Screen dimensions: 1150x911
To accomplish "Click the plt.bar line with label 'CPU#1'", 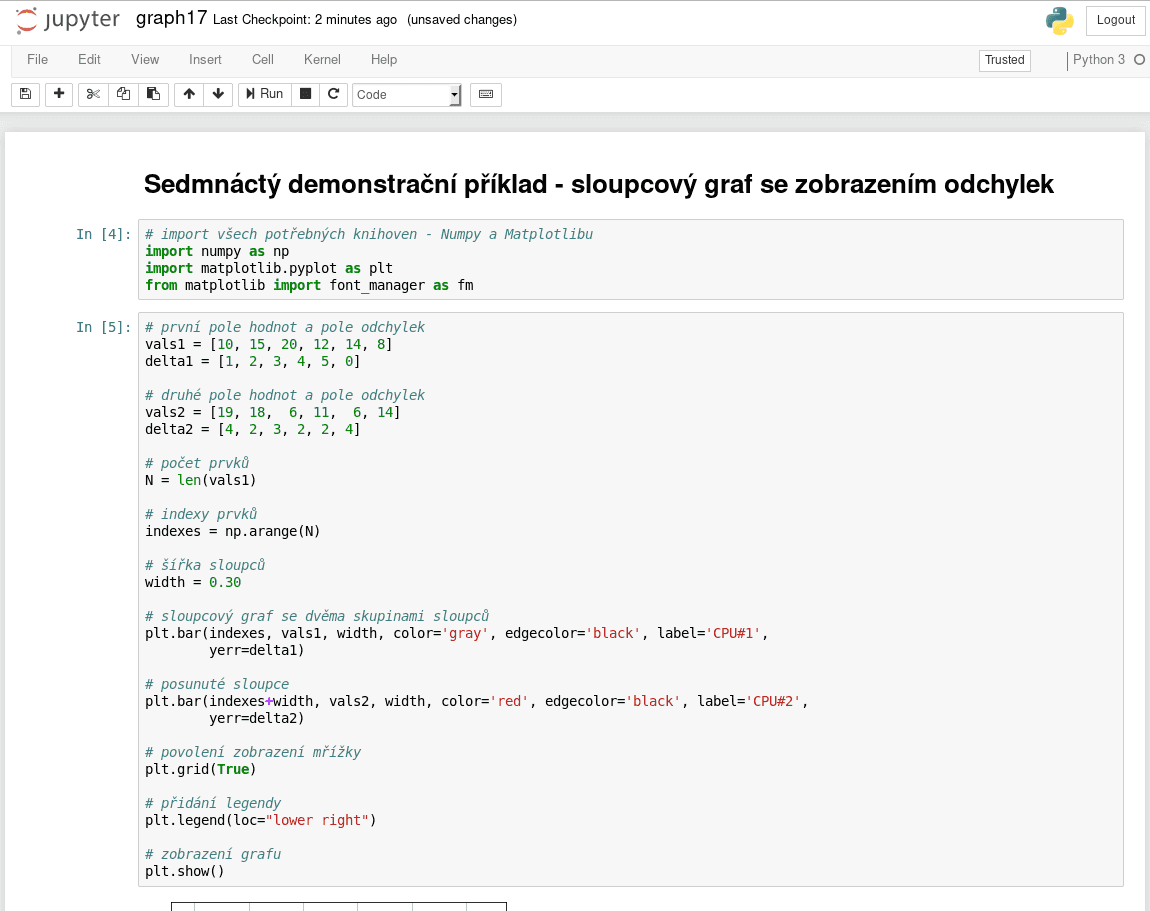I will (456, 634).
